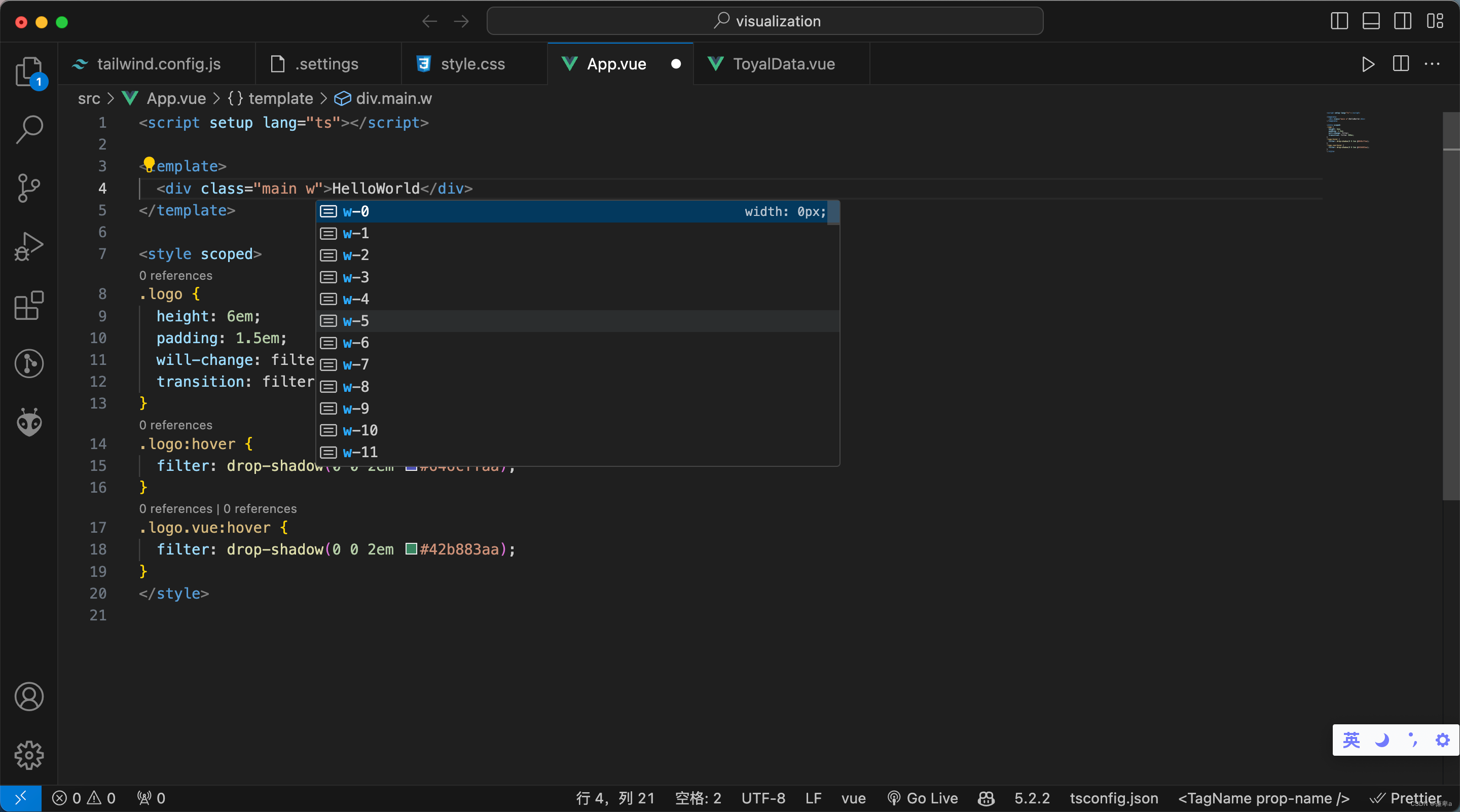Click the ports forwarded status item
Image resolution: width=1460 pixels, height=812 pixels.
pyautogui.click(x=152, y=798)
